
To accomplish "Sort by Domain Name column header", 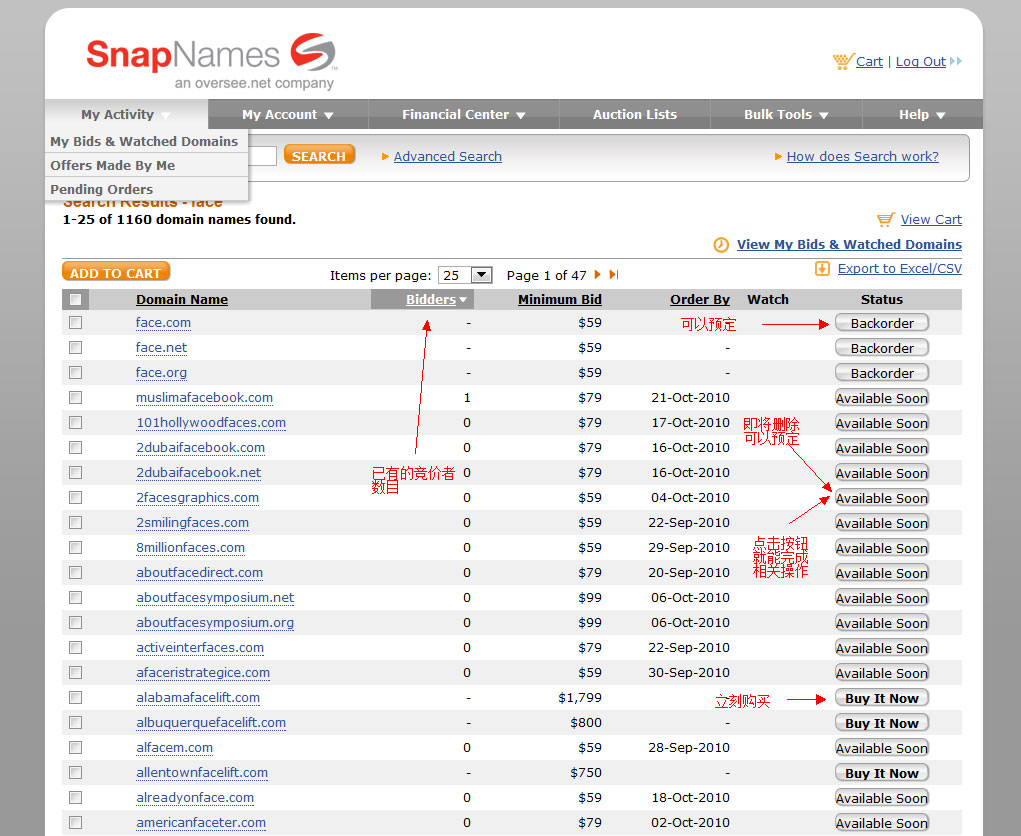I will [182, 300].
